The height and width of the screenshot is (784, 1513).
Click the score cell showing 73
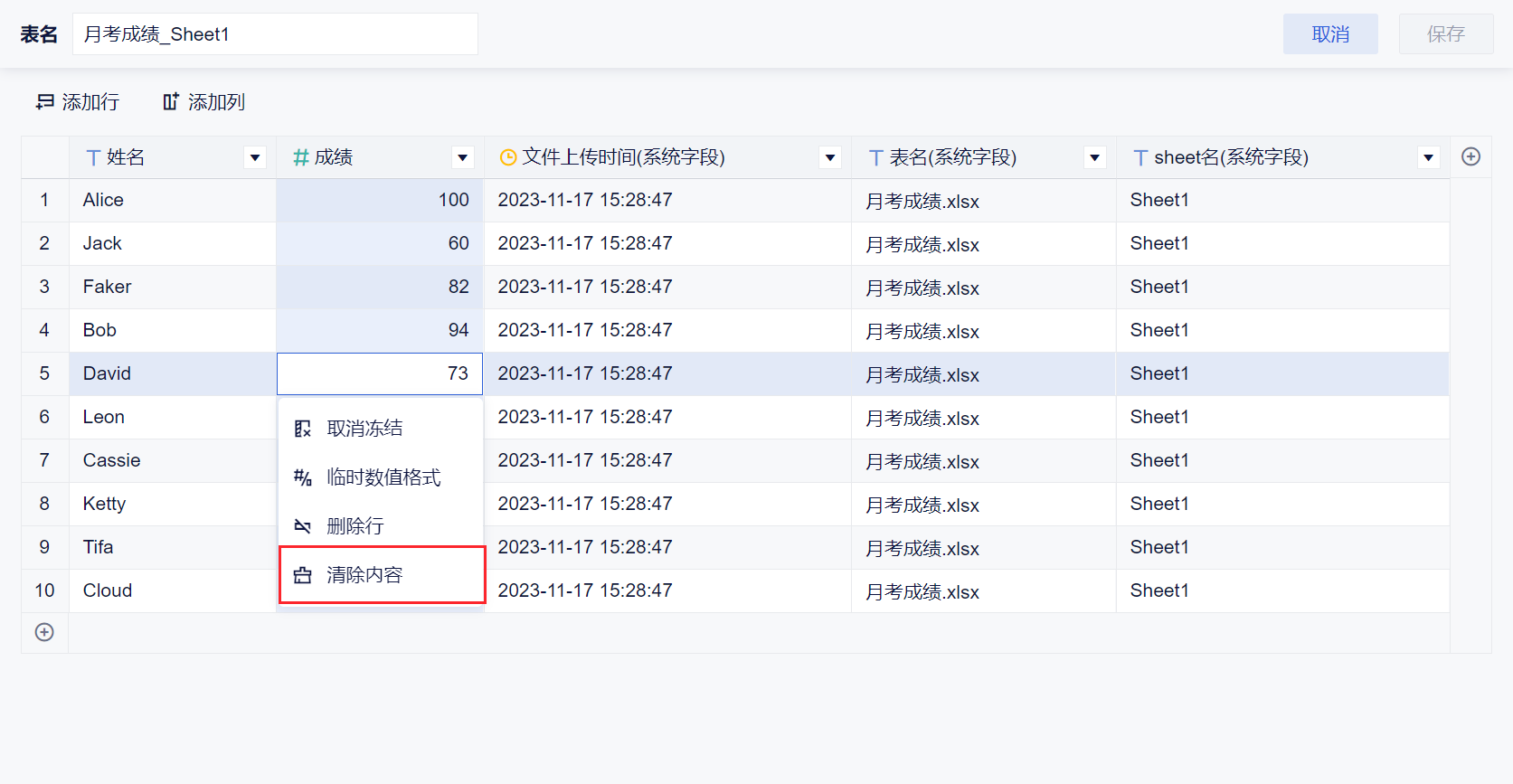click(x=380, y=373)
